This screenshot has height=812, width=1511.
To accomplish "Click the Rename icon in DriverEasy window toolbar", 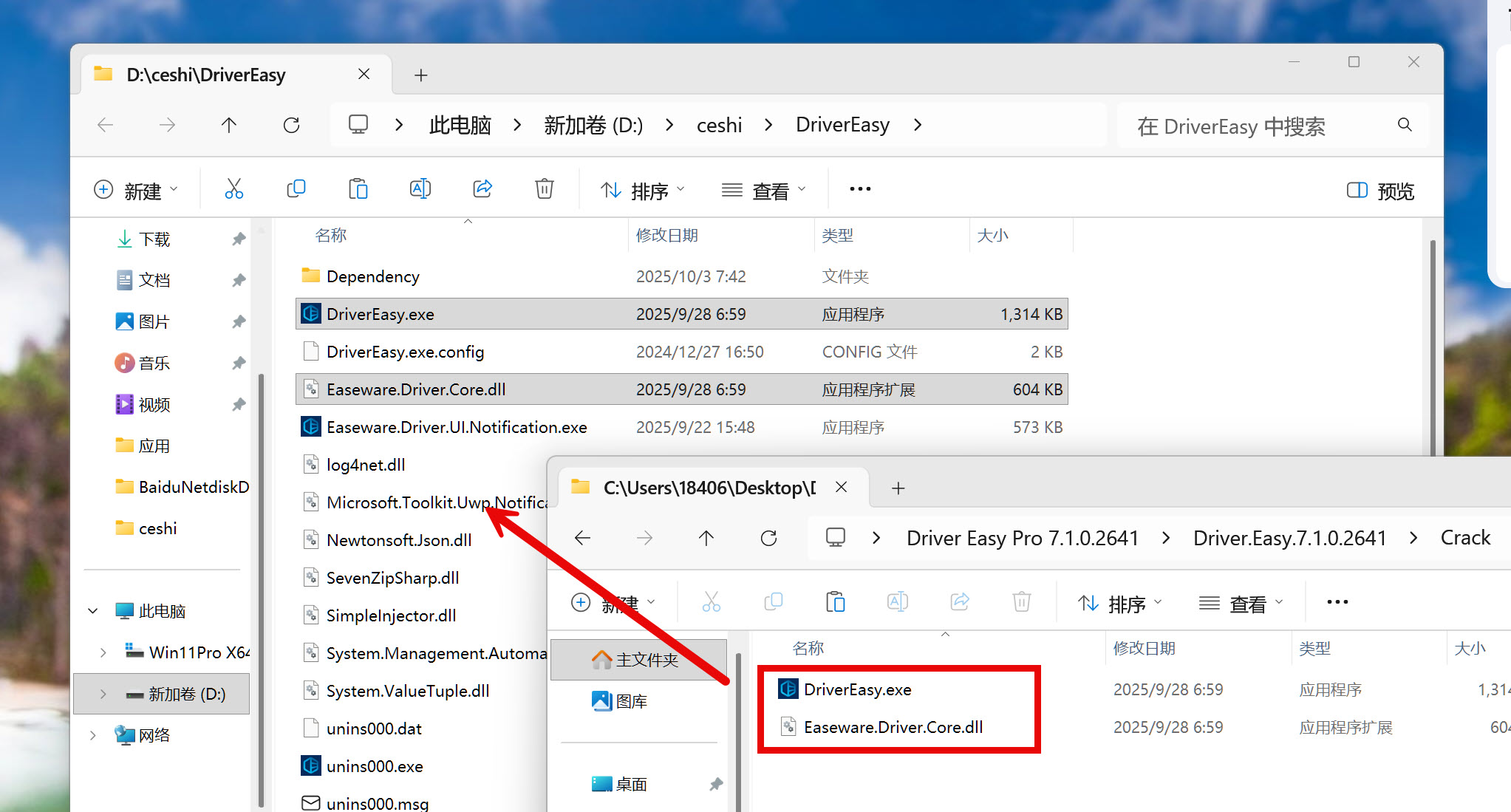I will pyautogui.click(x=420, y=190).
